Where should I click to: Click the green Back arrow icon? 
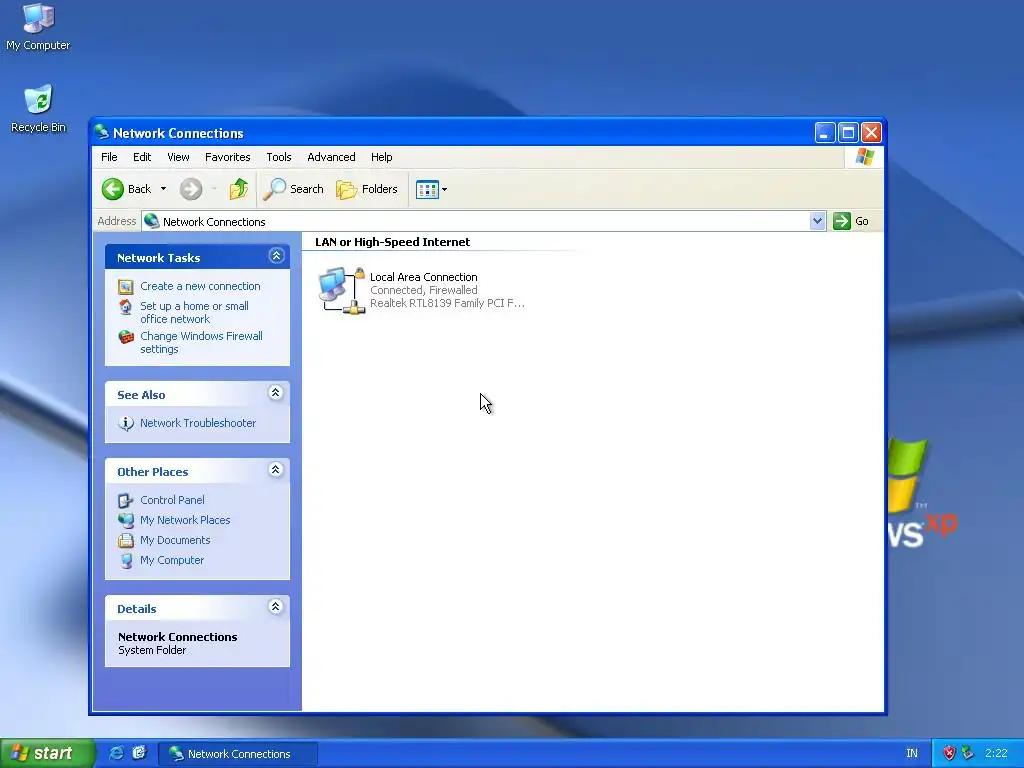pyautogui.click(x=112, y=189)
